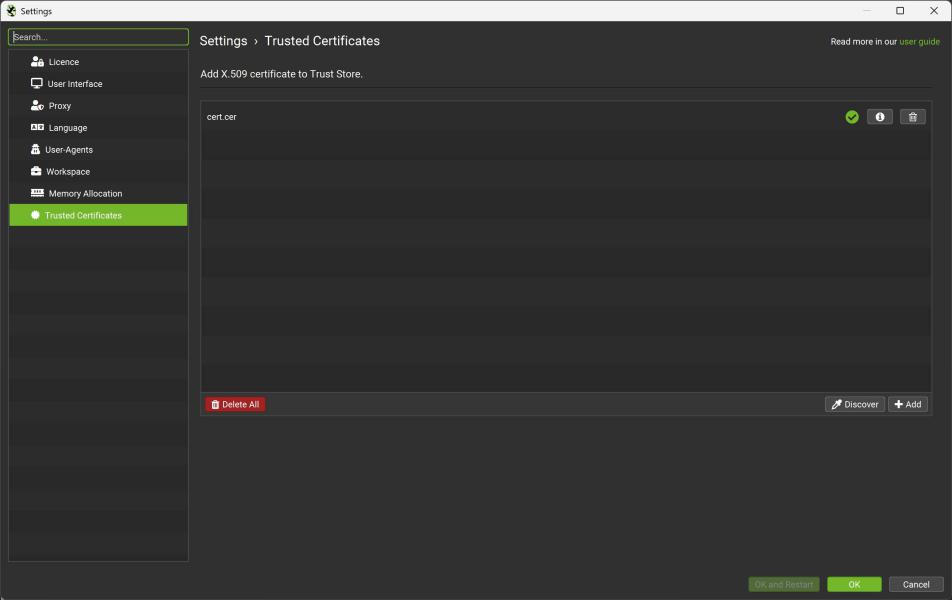Add a new certificate with Add button
The image size is (952, 600).
tap(908, 404)
